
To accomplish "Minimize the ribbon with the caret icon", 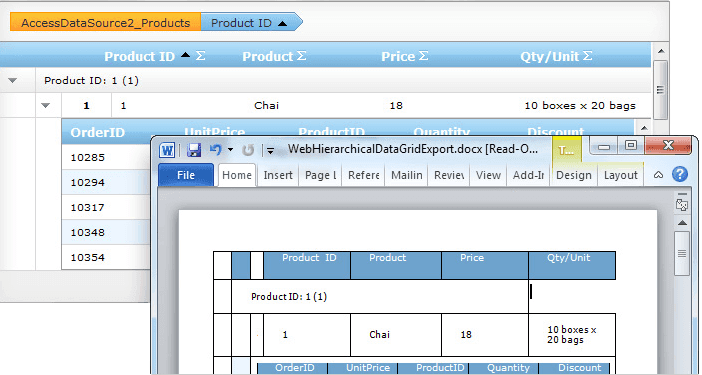I will [x=658, y=175].
